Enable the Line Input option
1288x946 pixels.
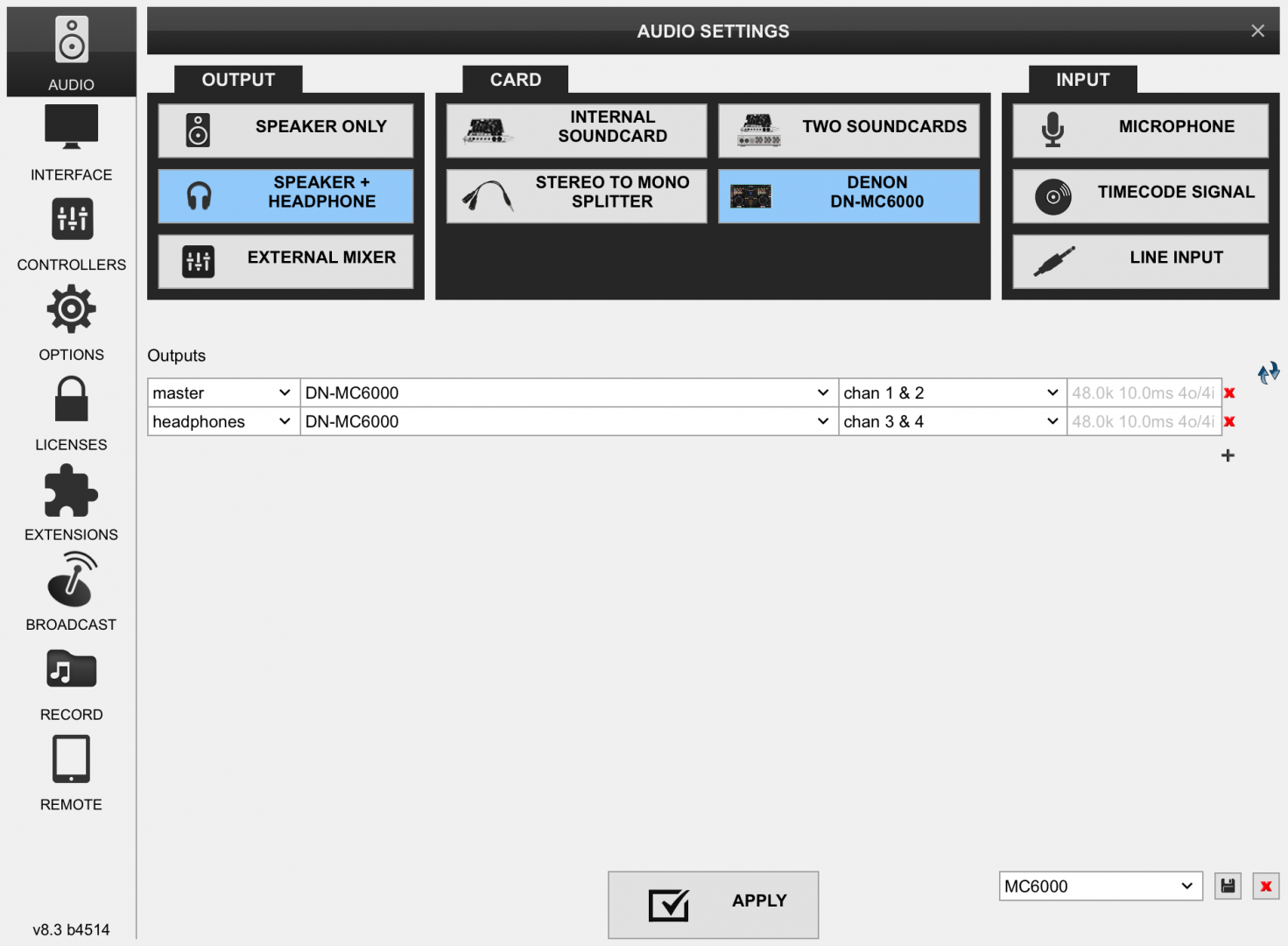click(1140, 261)
